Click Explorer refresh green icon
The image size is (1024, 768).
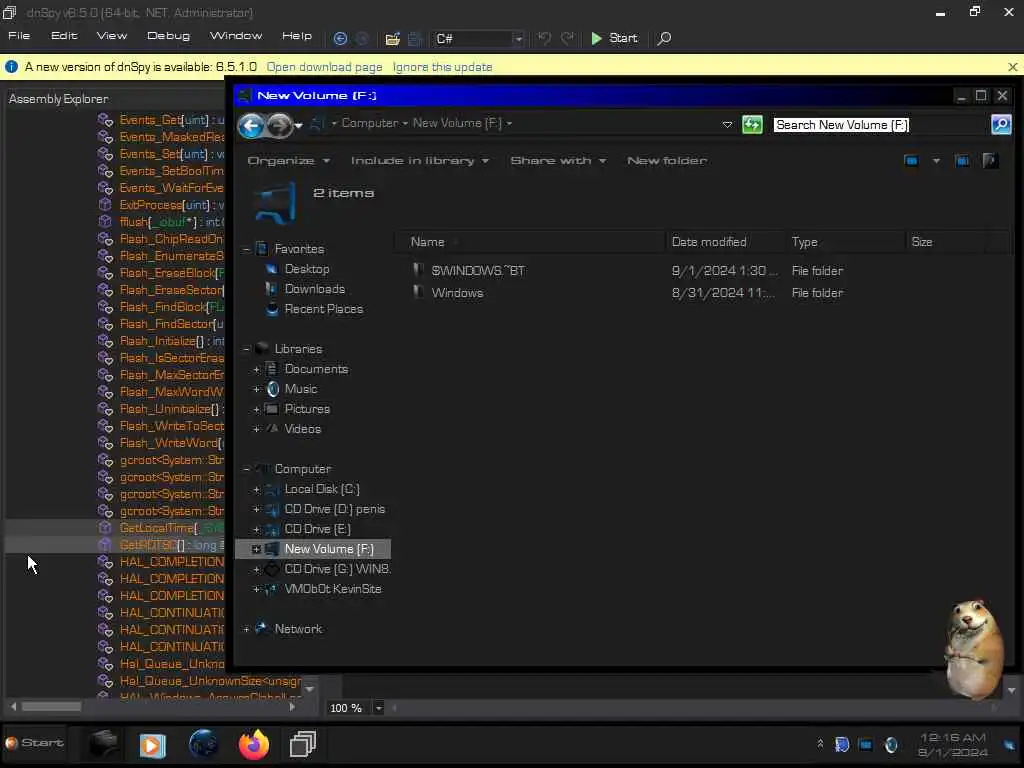[x=752, y=124]
